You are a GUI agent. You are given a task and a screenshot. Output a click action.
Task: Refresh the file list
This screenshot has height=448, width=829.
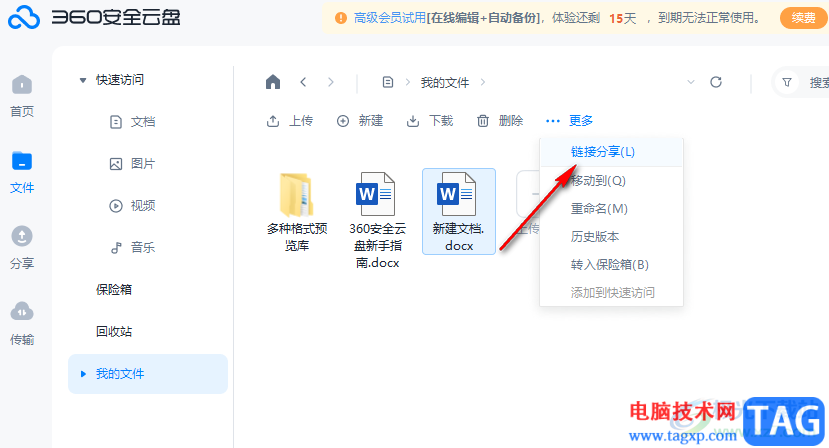click(x=716, y=82)
